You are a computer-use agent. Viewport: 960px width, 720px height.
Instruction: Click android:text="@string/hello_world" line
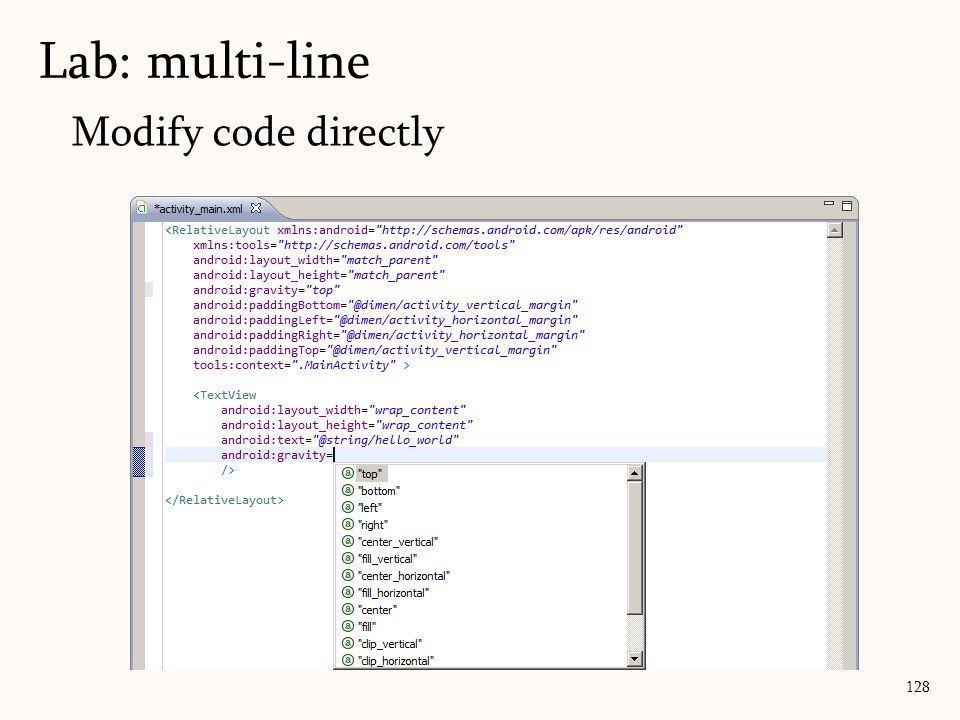click(340, 440)
